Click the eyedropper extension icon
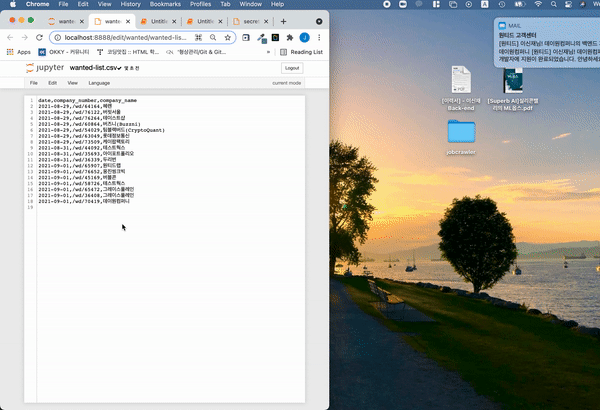Screen dimensions: 600x410 coord(261,38)
